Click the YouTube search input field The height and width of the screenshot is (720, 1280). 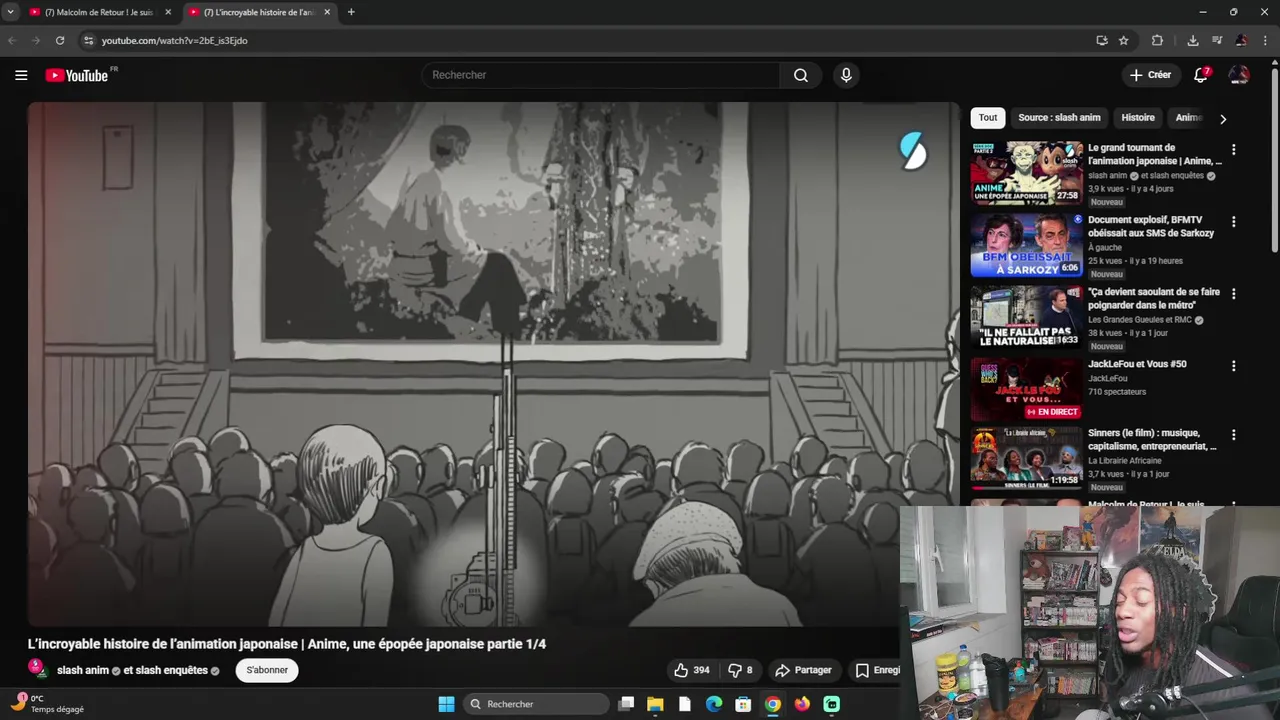(x=600, y=75)
